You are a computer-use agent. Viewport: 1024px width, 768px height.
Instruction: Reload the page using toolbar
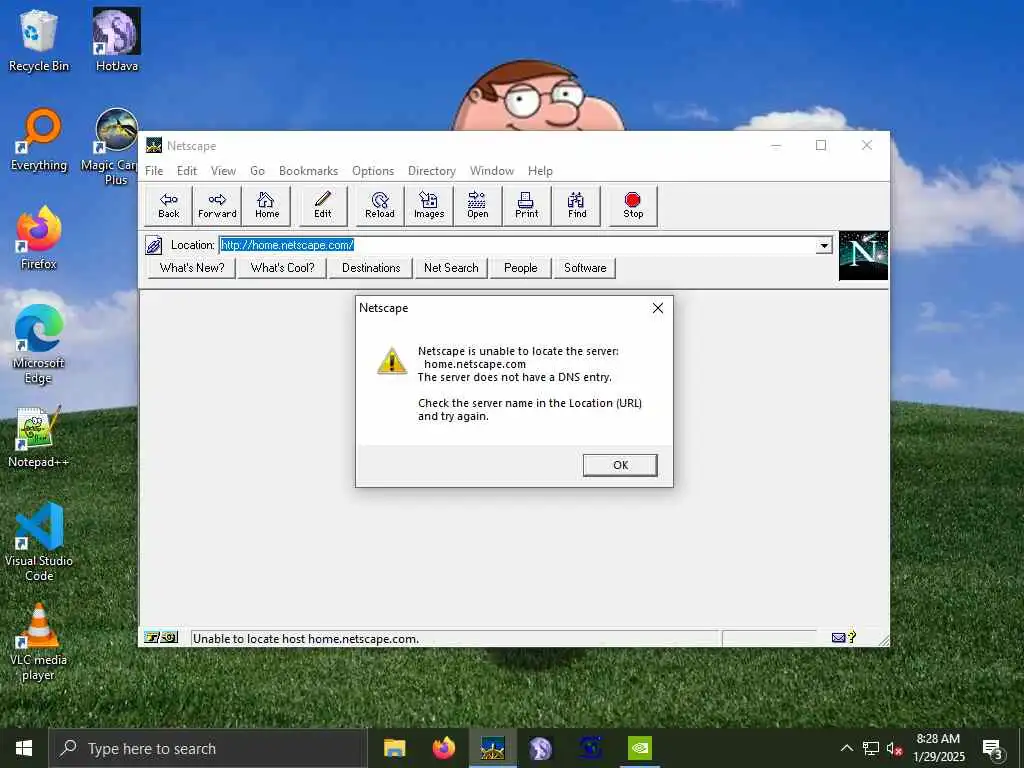tap(380, 206)
